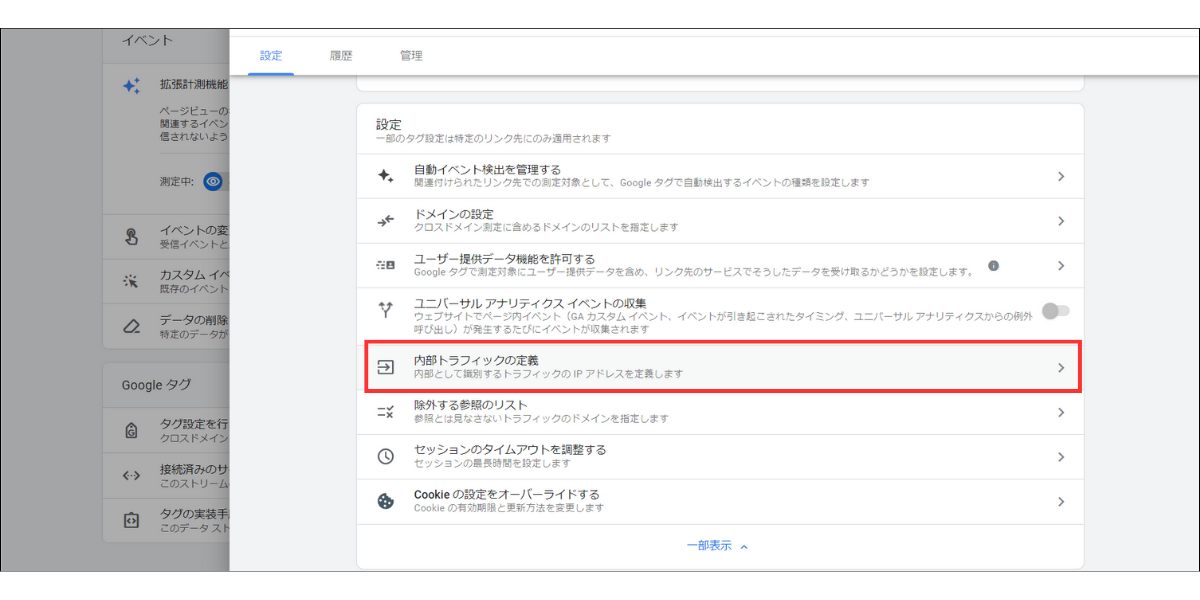This screenshot has height=600, width=1200.
Task: Expand 自動イベント検出を管理する with its chevron
Action: coord(1061,176)
